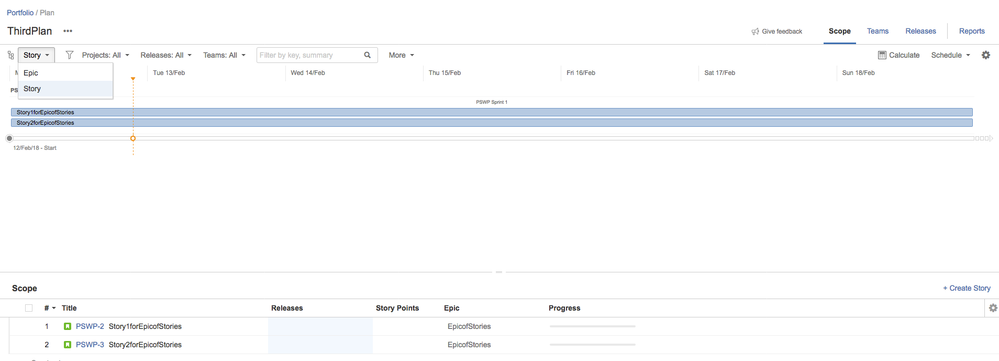Click the calculator icon next to Calculate
Viewport: 999px width, 361px height.
pos(882,55)
